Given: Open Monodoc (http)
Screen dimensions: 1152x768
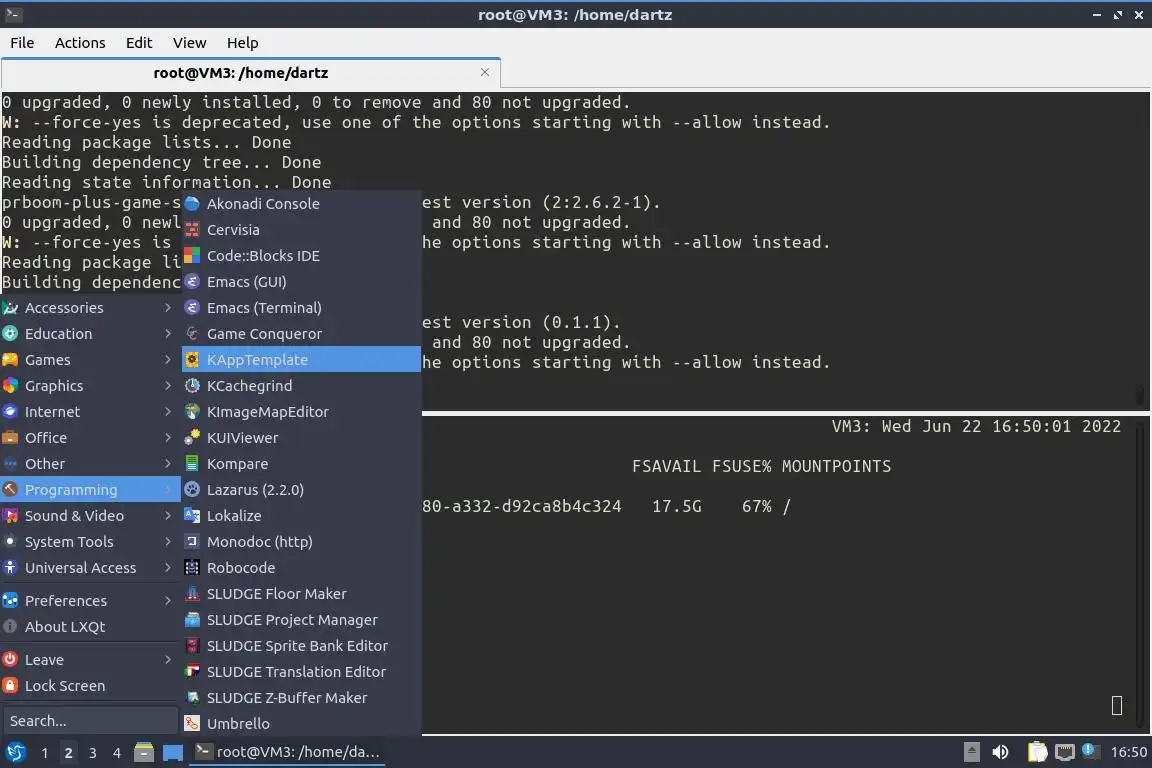Looking at the screenshot, I should [301, 542].
